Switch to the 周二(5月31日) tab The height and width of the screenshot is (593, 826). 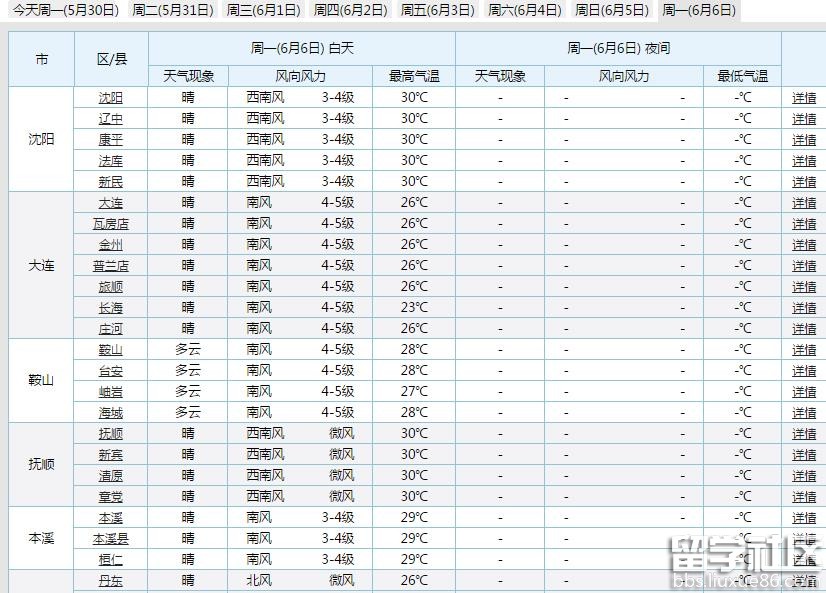(172, 11)
